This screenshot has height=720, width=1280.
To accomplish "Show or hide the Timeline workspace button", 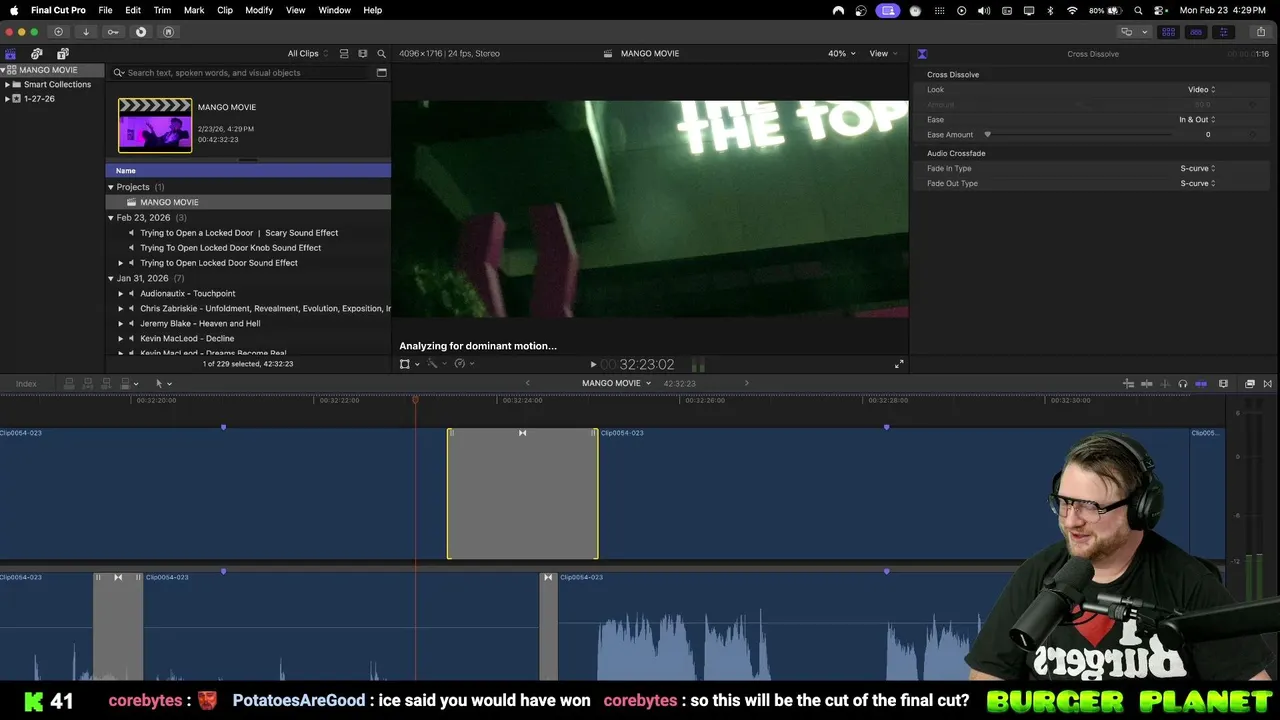I will (1196, 32).
